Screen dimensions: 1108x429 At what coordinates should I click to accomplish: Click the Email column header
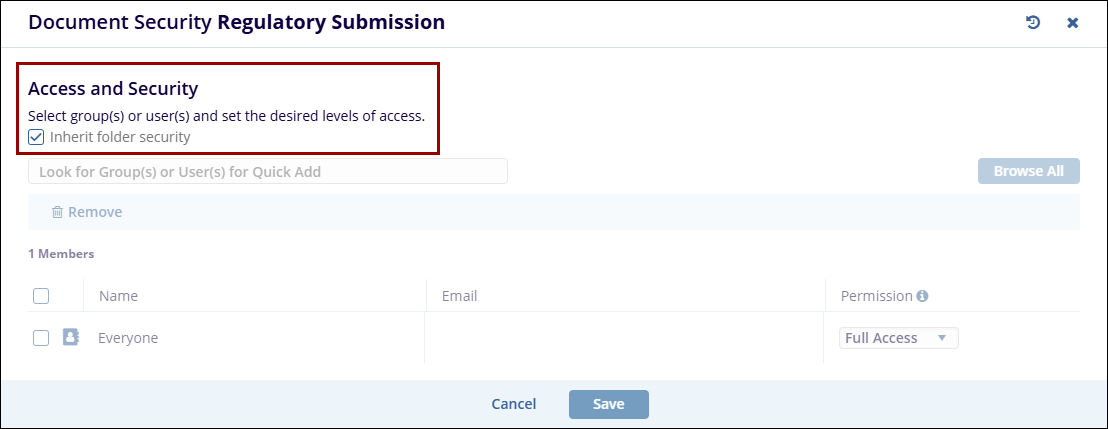coord(459,296)
